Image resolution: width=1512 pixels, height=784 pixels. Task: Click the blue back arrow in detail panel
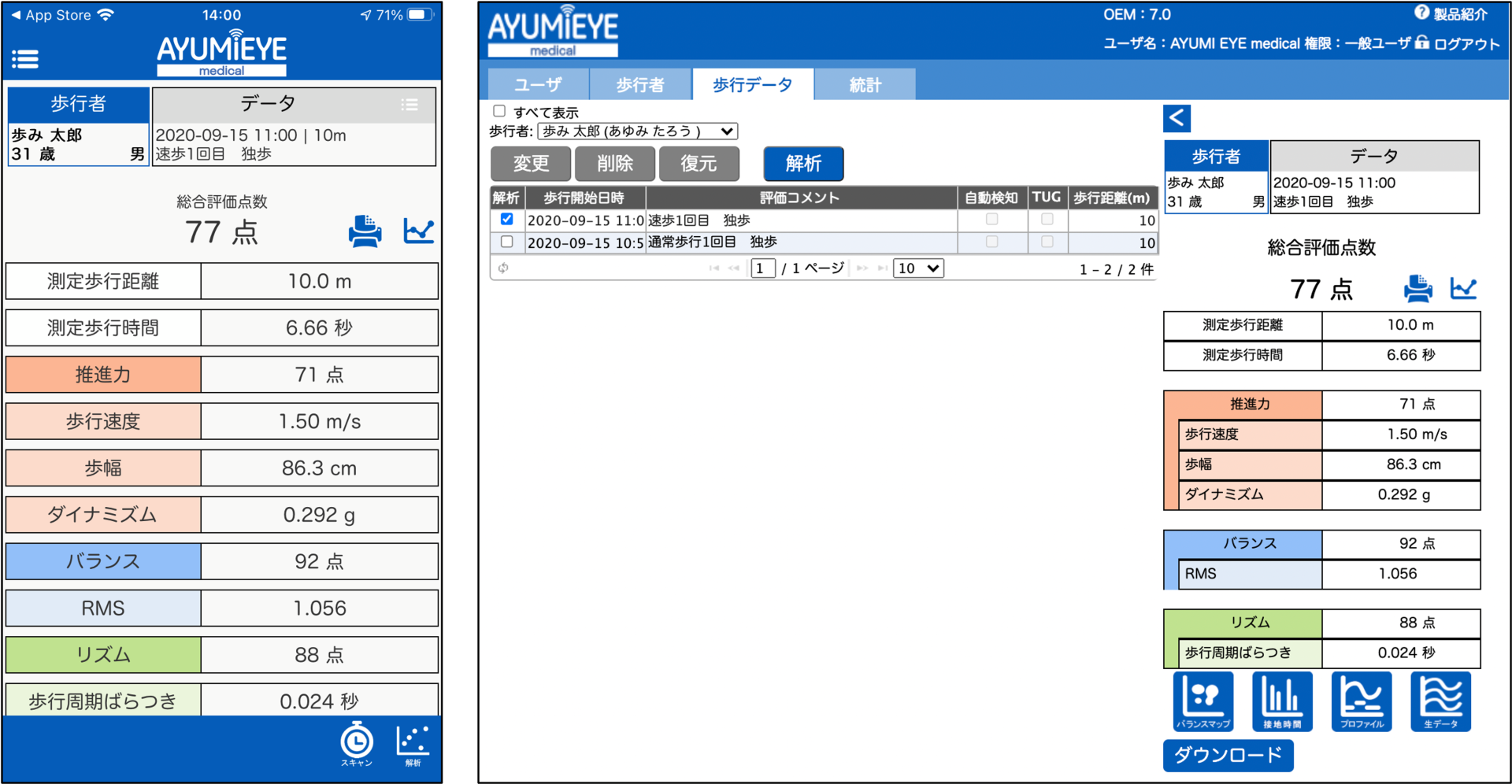coord(1177,118)
